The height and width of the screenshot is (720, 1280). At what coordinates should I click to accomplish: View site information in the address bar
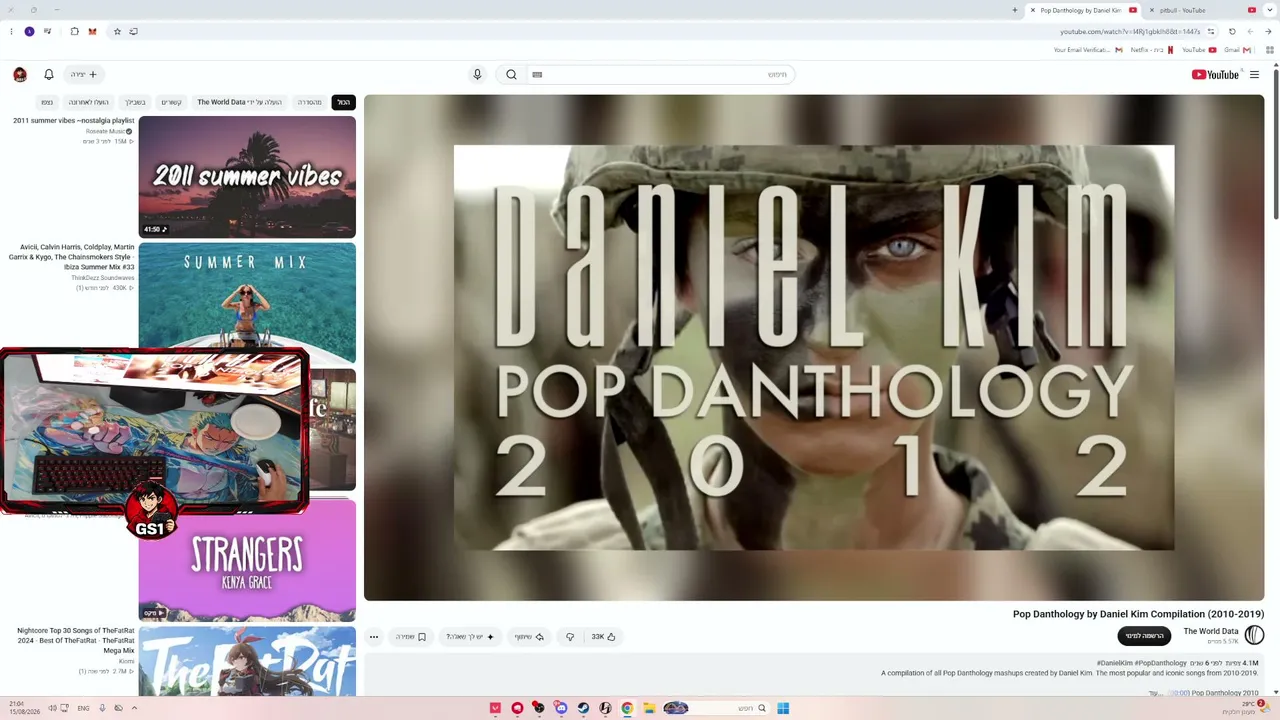point(1211,31)
